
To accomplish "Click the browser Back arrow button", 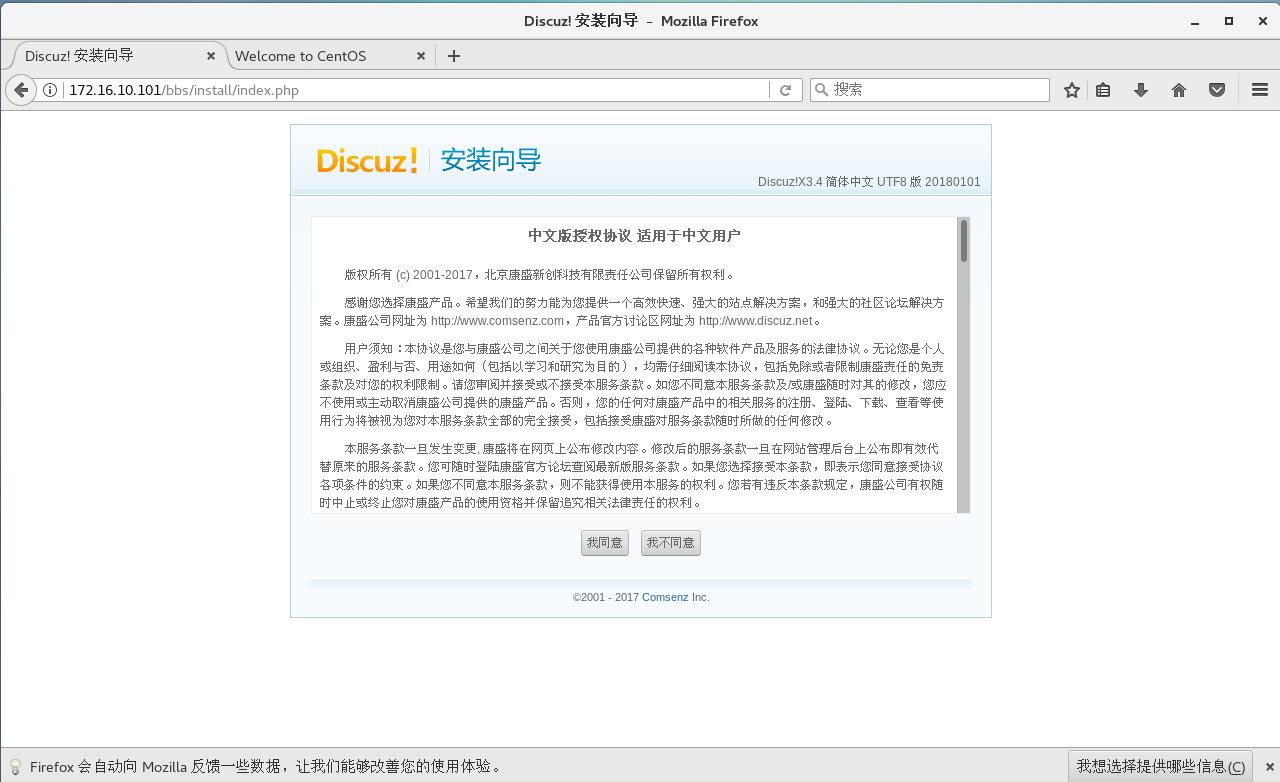I will [21, 90].
